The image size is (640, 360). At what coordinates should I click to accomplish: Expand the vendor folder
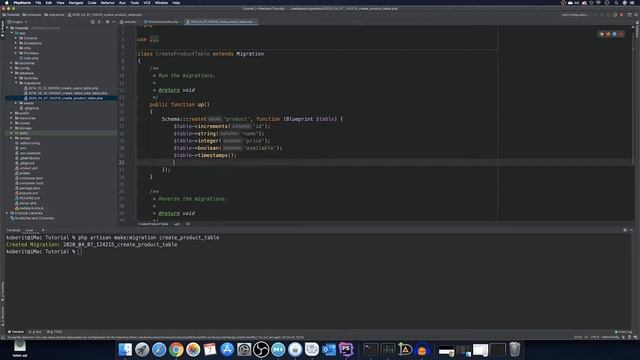tap(12, 138)
